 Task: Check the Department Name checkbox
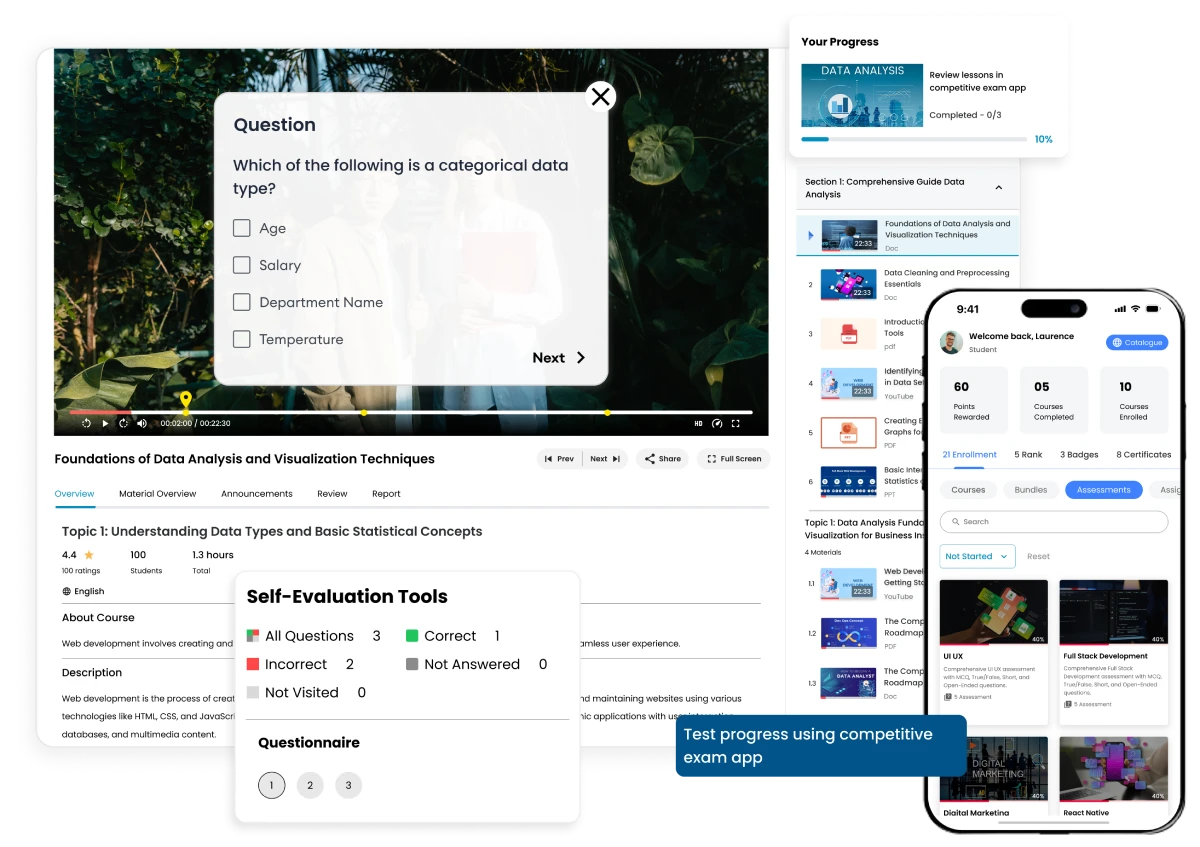coord(242,302)
